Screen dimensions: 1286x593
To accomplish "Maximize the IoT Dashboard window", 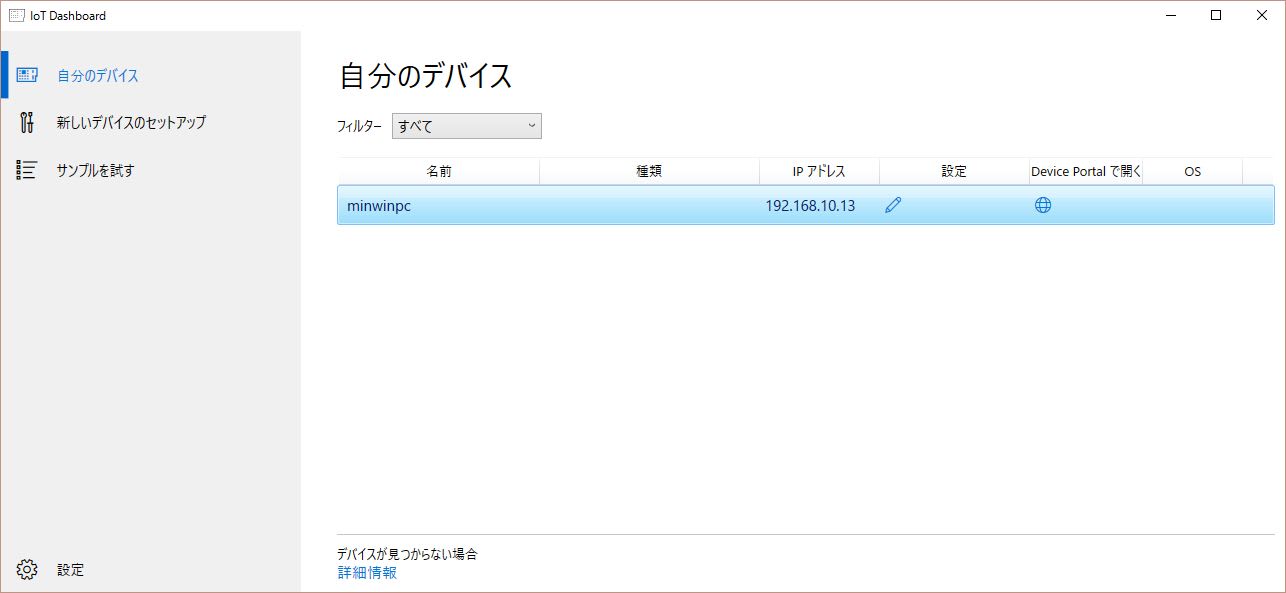I will pos(1216,15).
